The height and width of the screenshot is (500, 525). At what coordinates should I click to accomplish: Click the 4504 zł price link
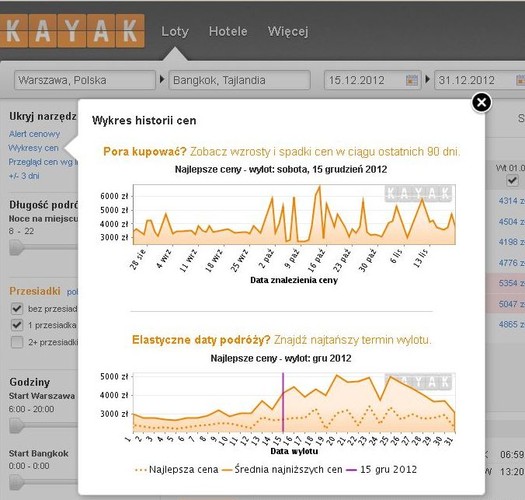pyautogui.click(x=511, y=222)
